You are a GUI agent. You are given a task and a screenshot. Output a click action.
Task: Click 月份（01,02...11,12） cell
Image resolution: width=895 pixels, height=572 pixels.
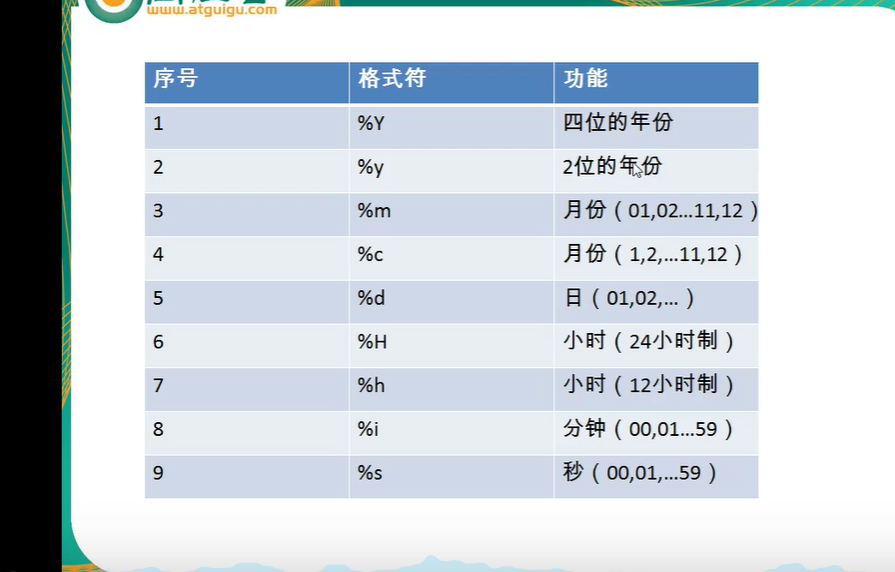coord(656,215)
